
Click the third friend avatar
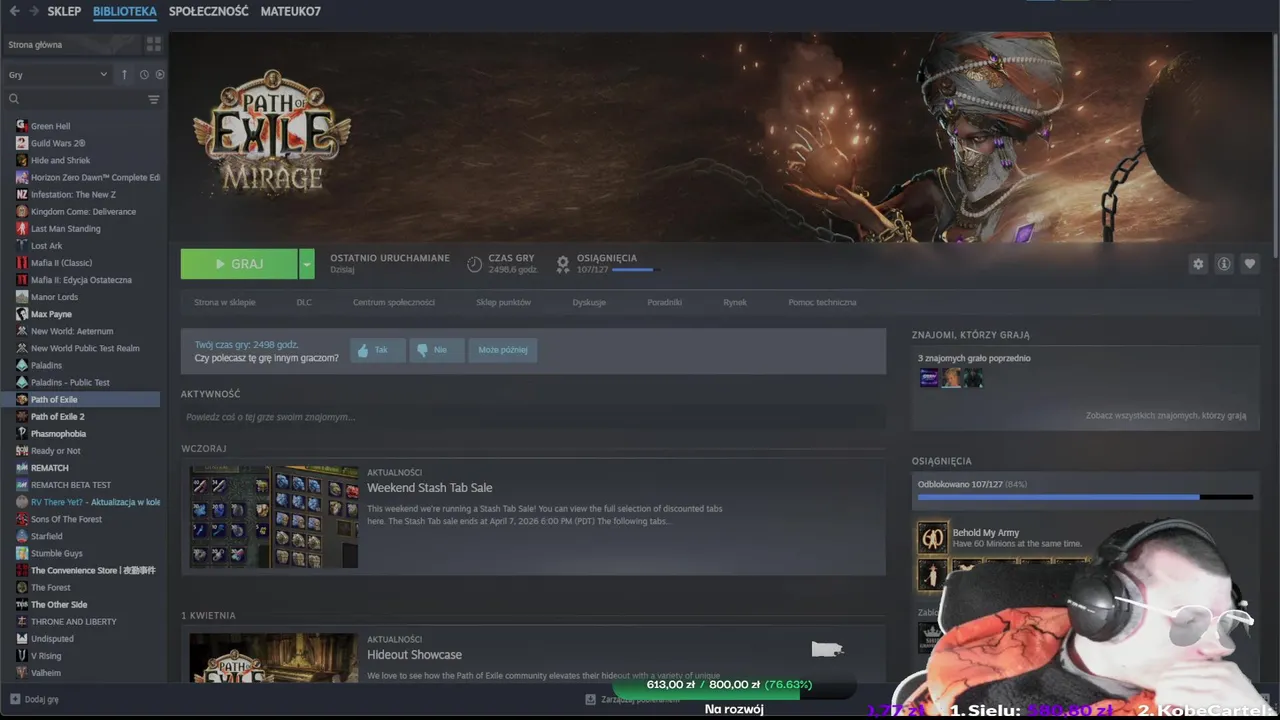973,378
